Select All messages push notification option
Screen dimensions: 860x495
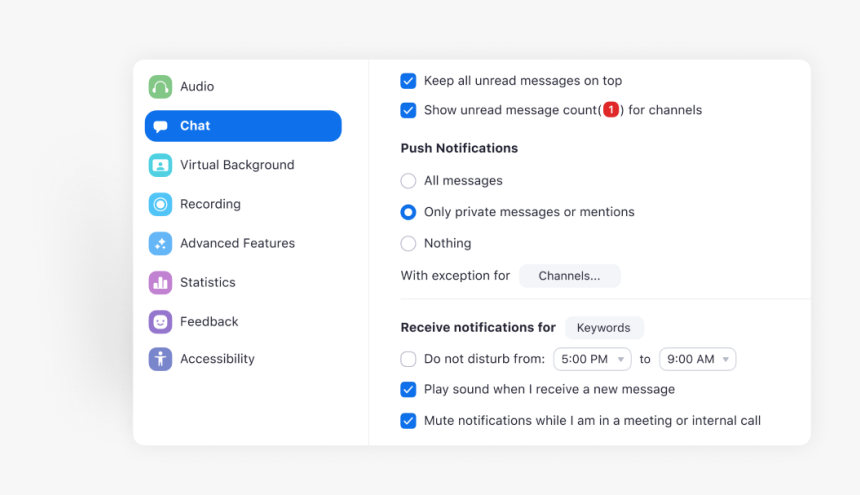[x=408, y=181]
